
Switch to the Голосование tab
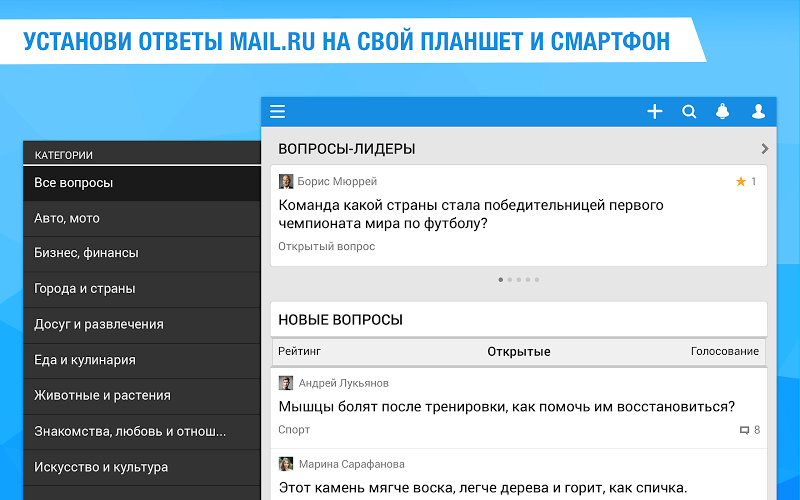tap(724, 351)
